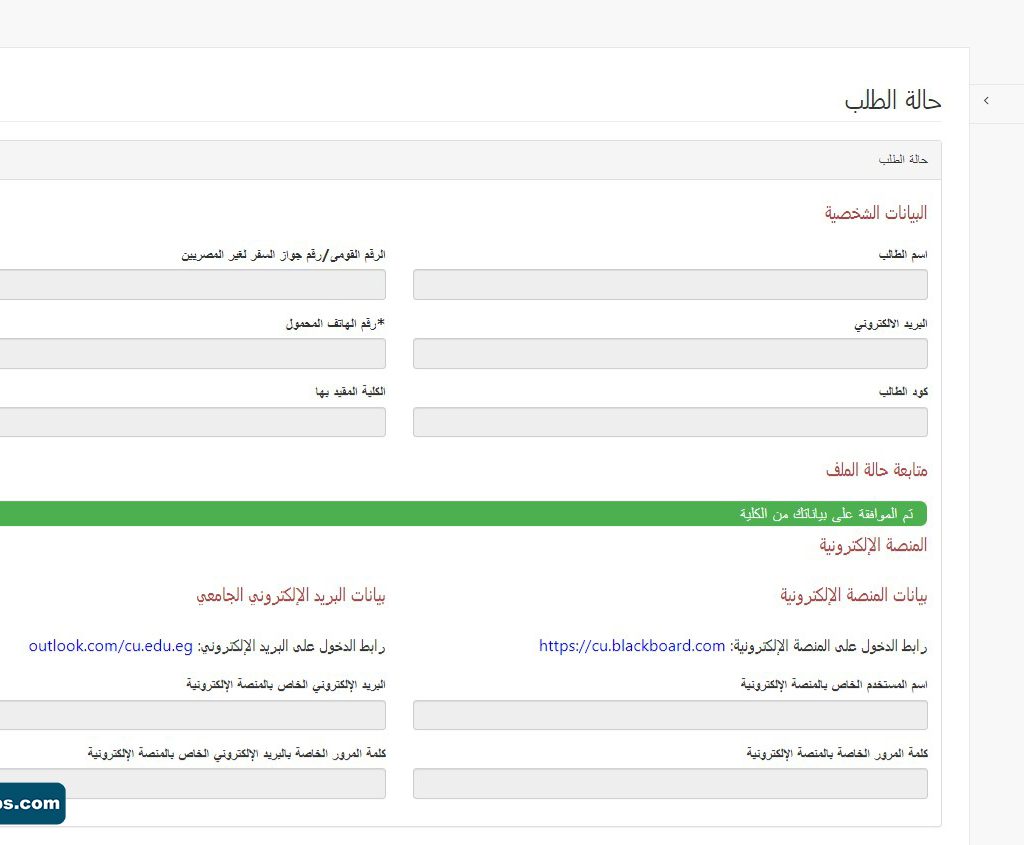1024x845 pixels.
Task: Select the كود الطالب field
Action: coord(670,422)
